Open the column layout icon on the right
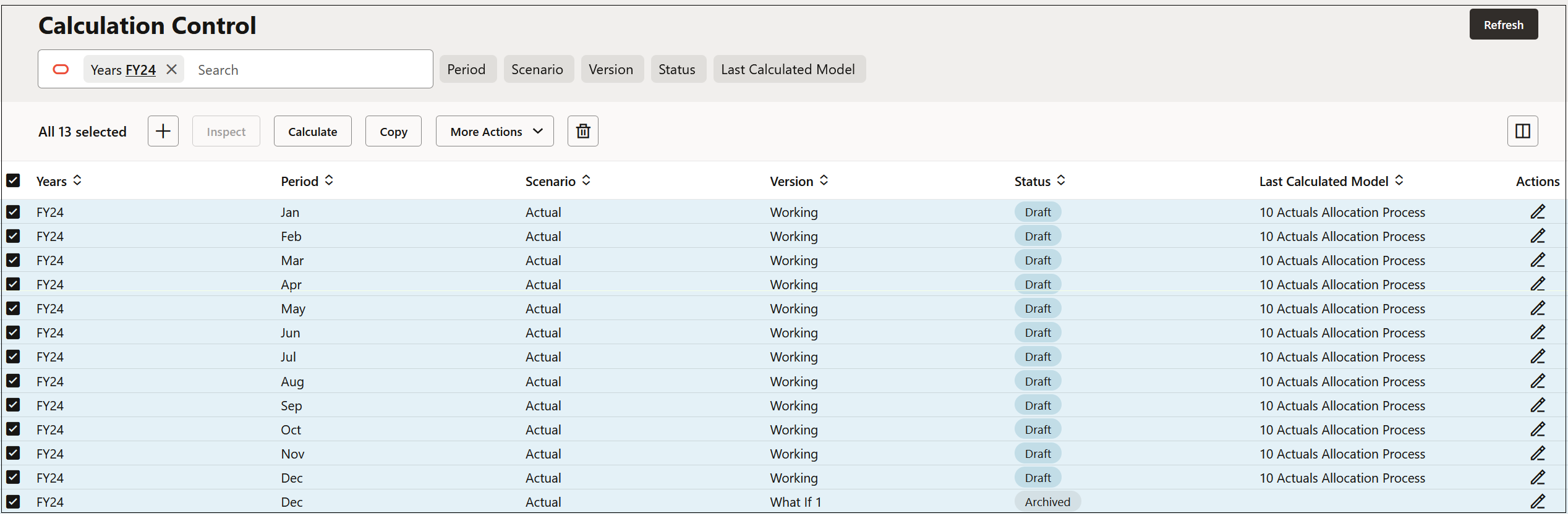 [x=1522, y=131]
